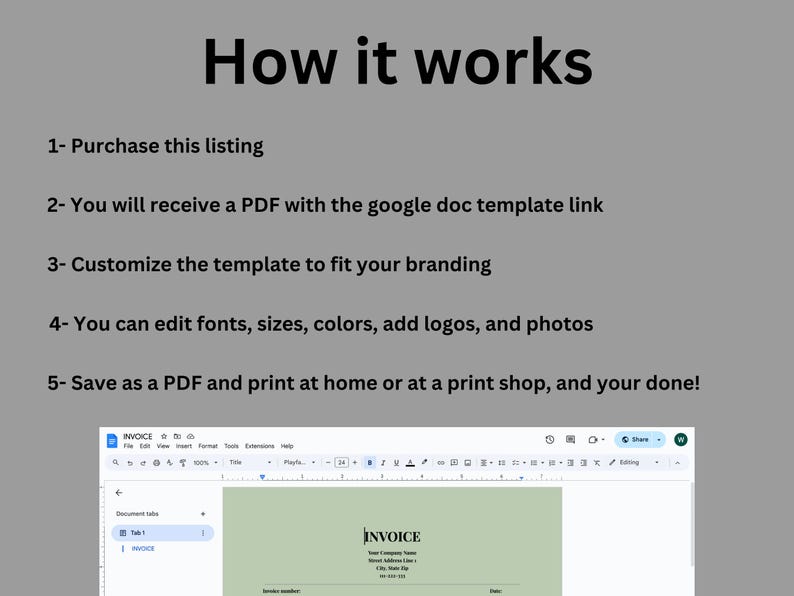Undo the last action

coord(130,463)
